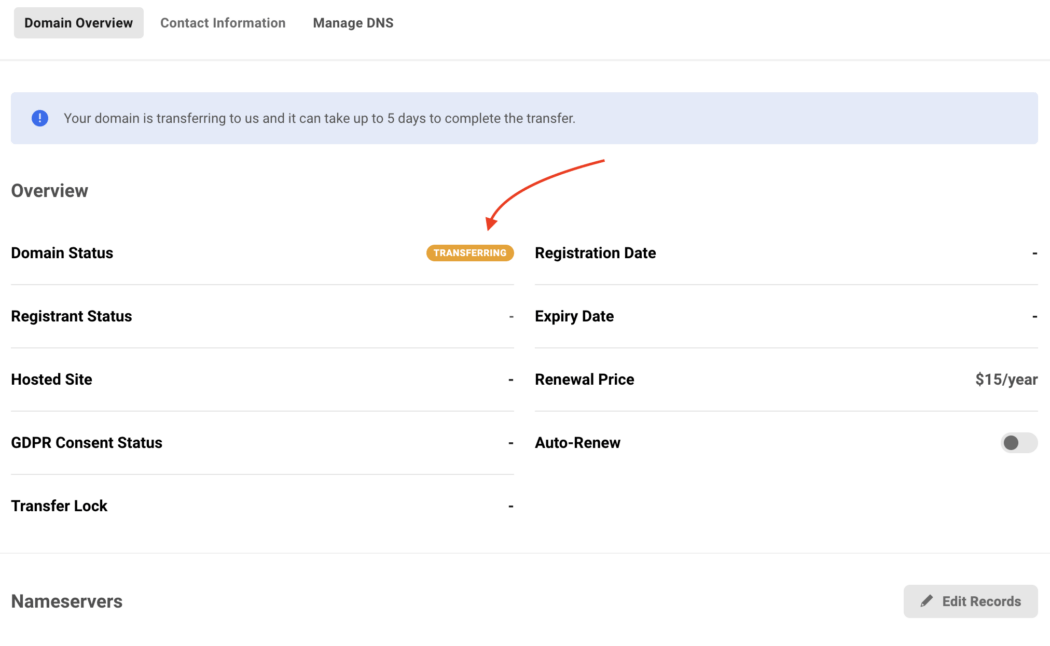Click the Renewal Price label
This screenshot has width=1050, height=646.
(x=584, y=380)
